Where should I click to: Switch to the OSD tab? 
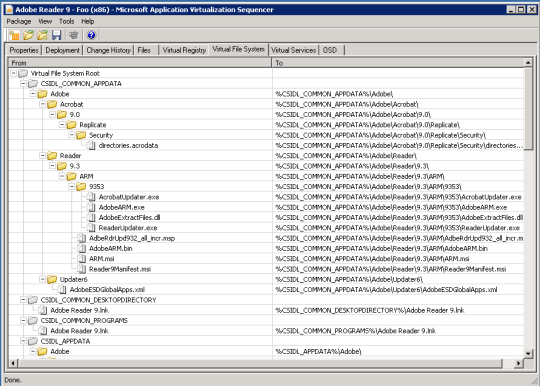coord(330,50)
